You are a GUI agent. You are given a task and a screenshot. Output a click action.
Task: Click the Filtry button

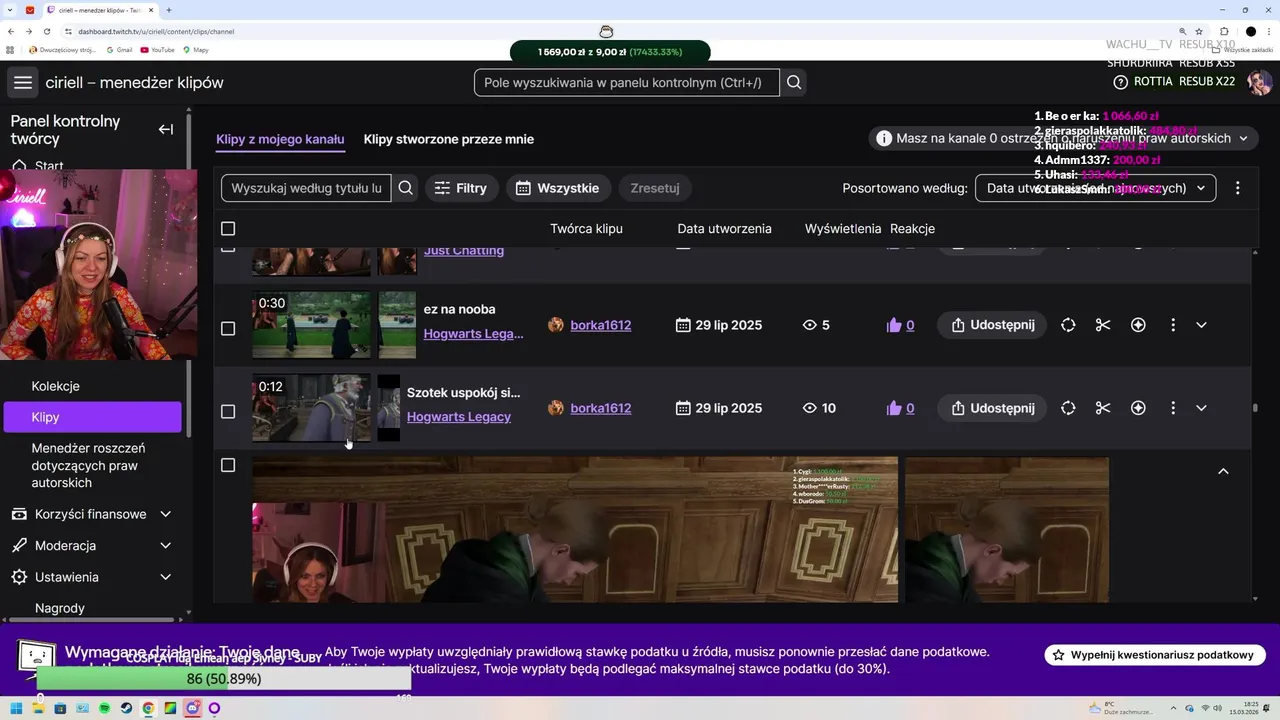tap(461, 188)
